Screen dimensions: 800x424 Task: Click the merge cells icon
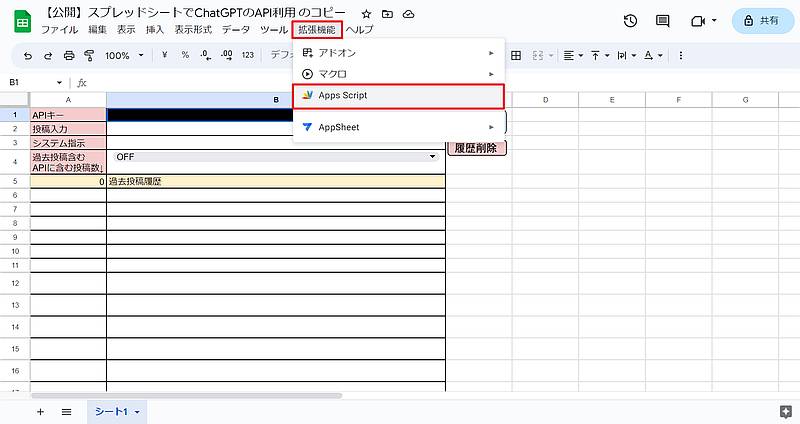[538, 55]
